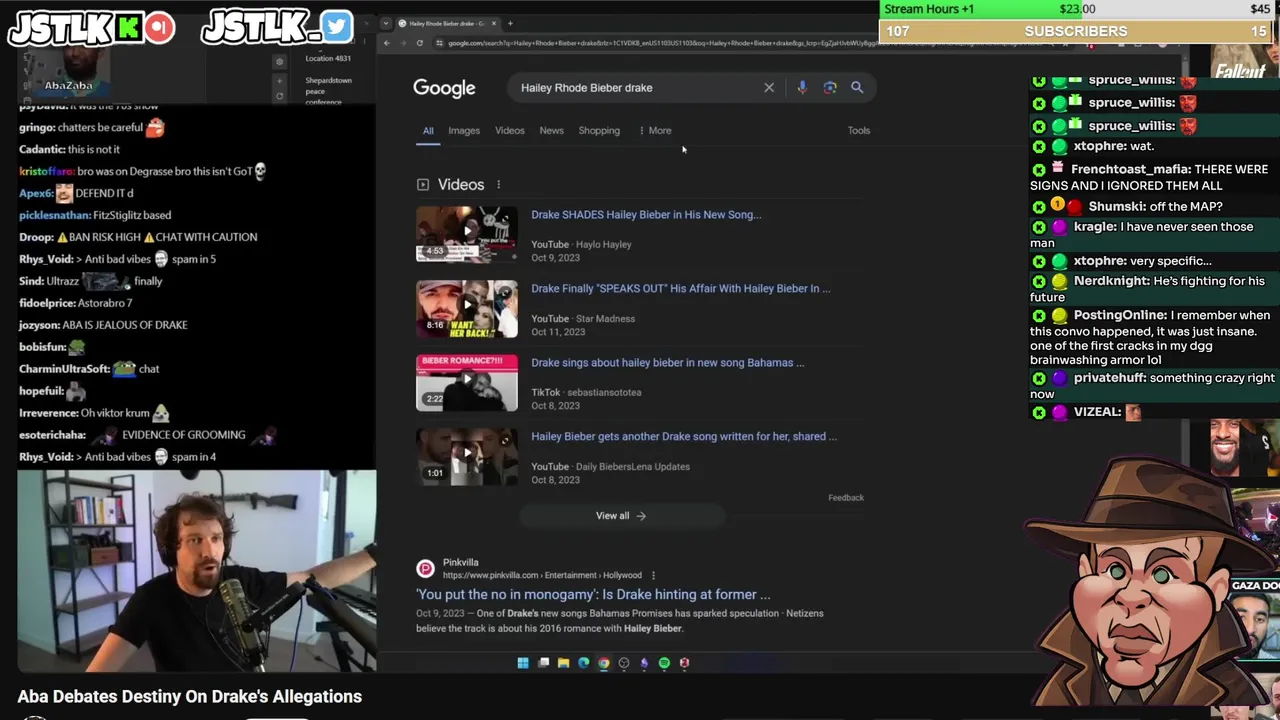
Task: Open the Videos section options menu
Action: (x=498, y=185)
